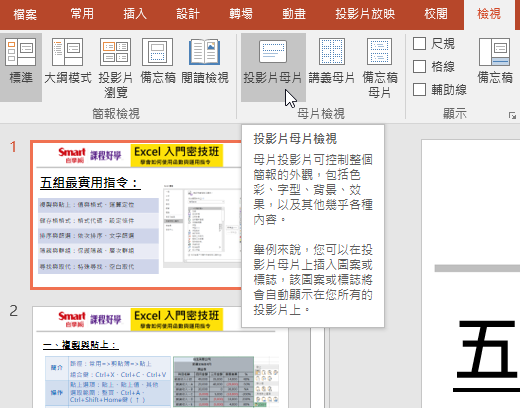This screenshot has height=408, width=520.
Task: Switch to the 插入 insert tab
Action: [135, 14]
